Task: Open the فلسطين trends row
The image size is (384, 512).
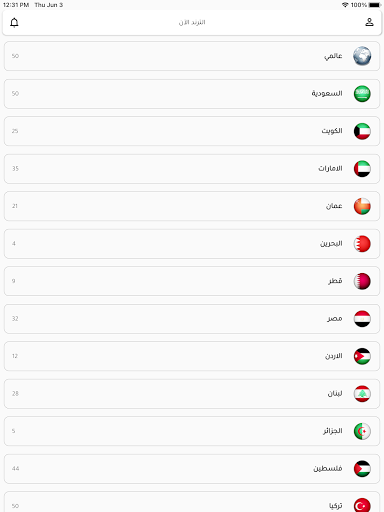Action: (192, 469)
